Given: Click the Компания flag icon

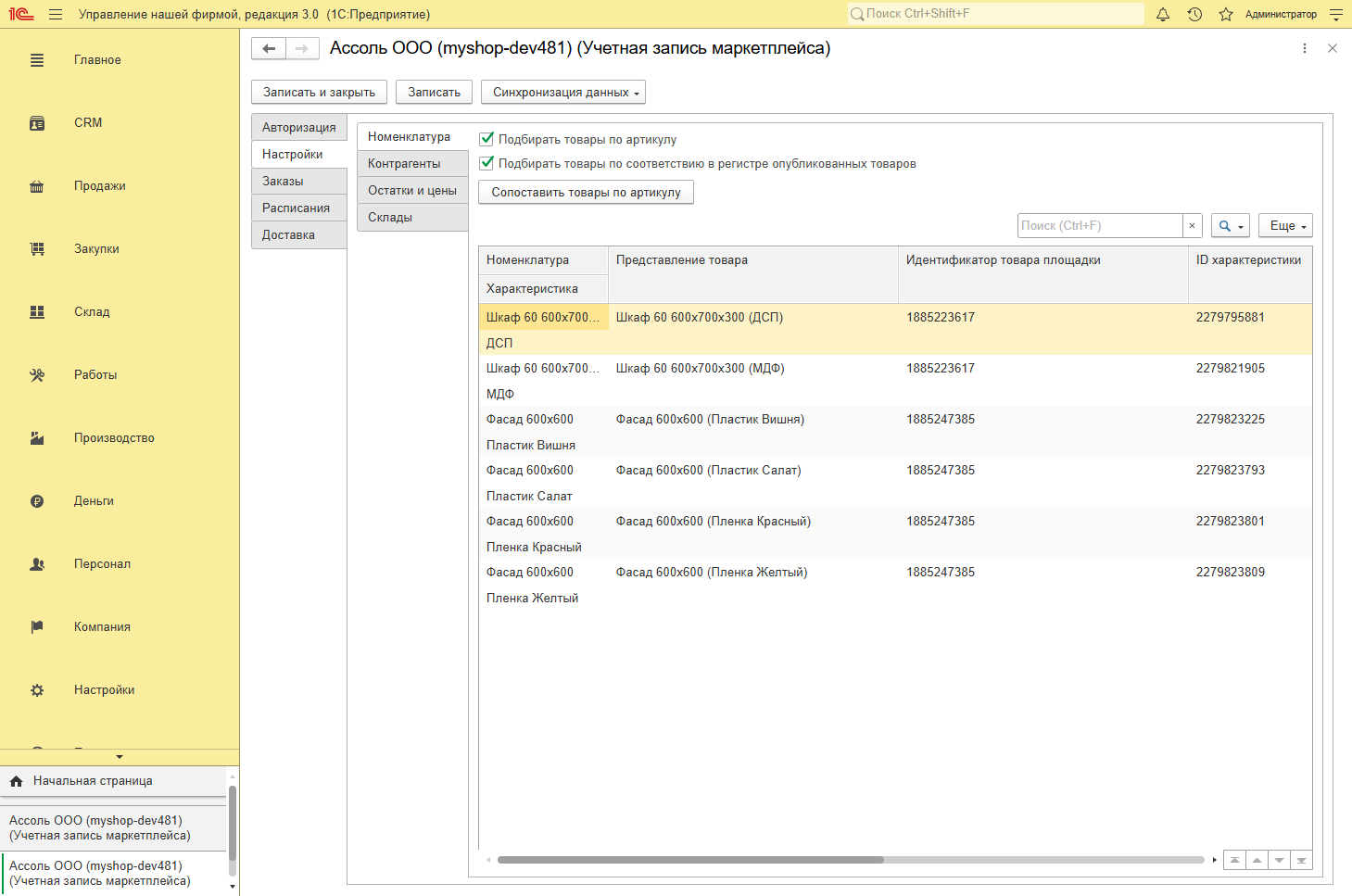Looking at the screenshot, I should pos(37,627).
